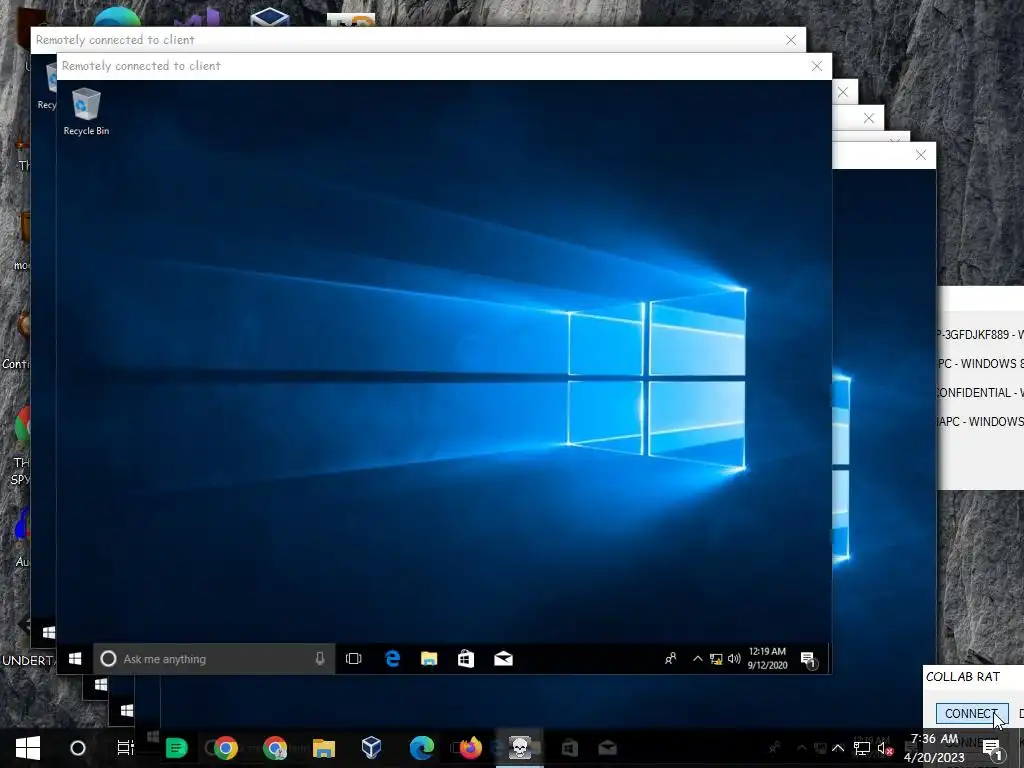Image resolution: width=1024 pixels, height=768 pixels.
Task: Expand remote system tray hidden icons
Action: click(697, 659)
